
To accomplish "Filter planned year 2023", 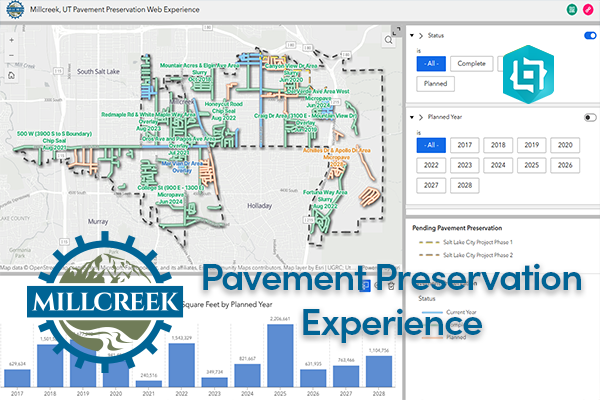I will pyautogui.click(x=465, y=165).
